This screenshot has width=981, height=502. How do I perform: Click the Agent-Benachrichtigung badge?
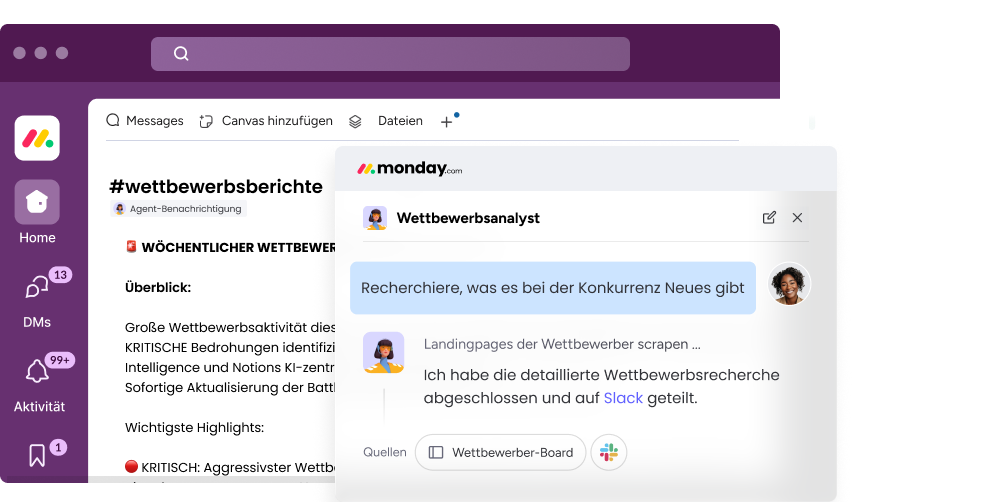point(178,208)
